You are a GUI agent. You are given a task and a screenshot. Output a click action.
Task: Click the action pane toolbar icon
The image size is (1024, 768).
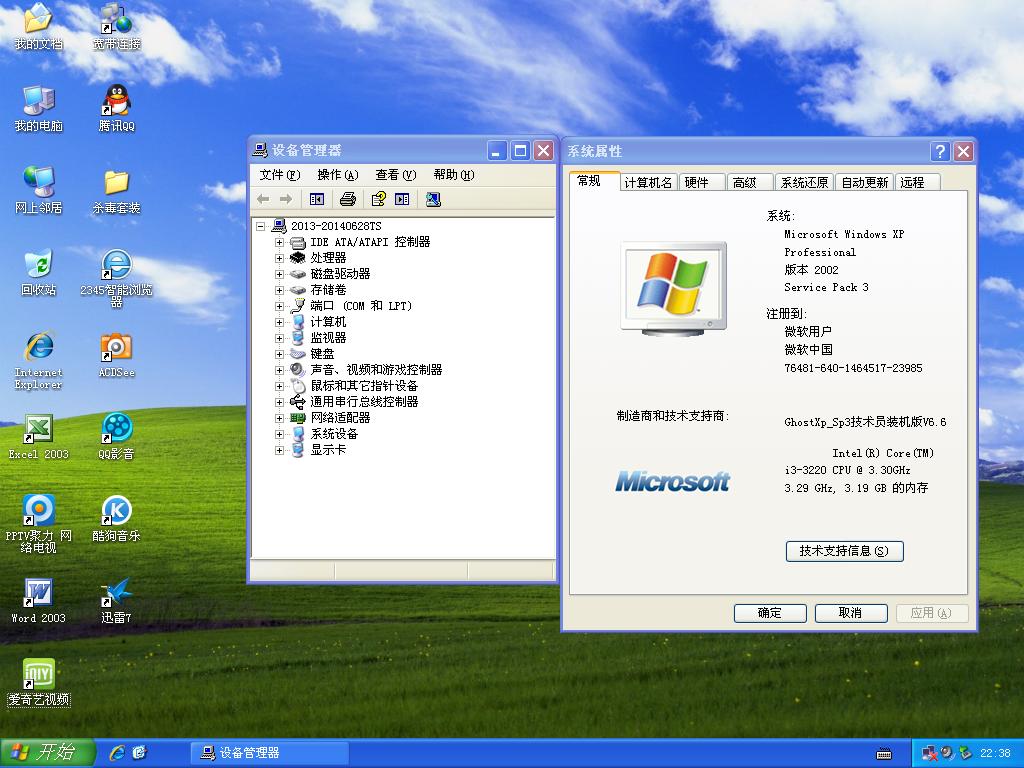click(402, 199)
